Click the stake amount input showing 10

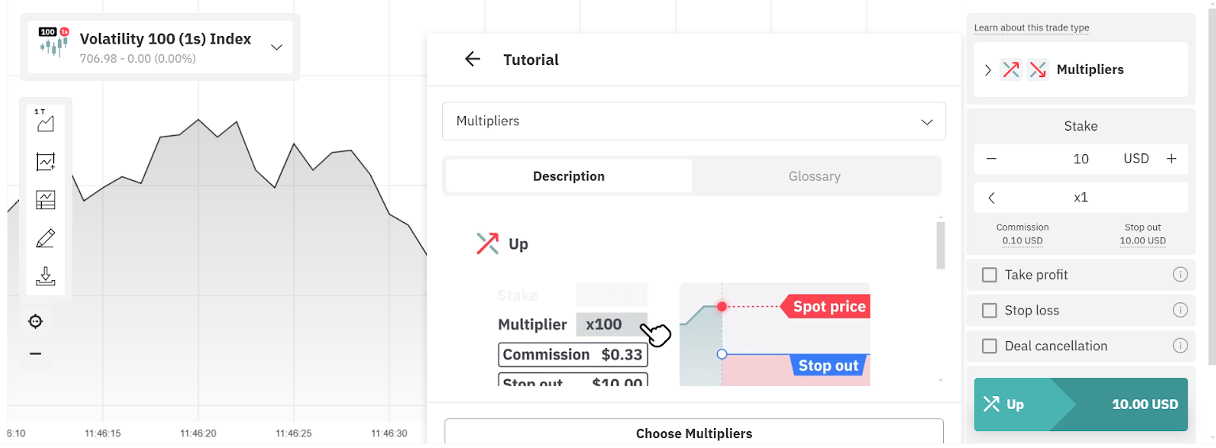1081,158
